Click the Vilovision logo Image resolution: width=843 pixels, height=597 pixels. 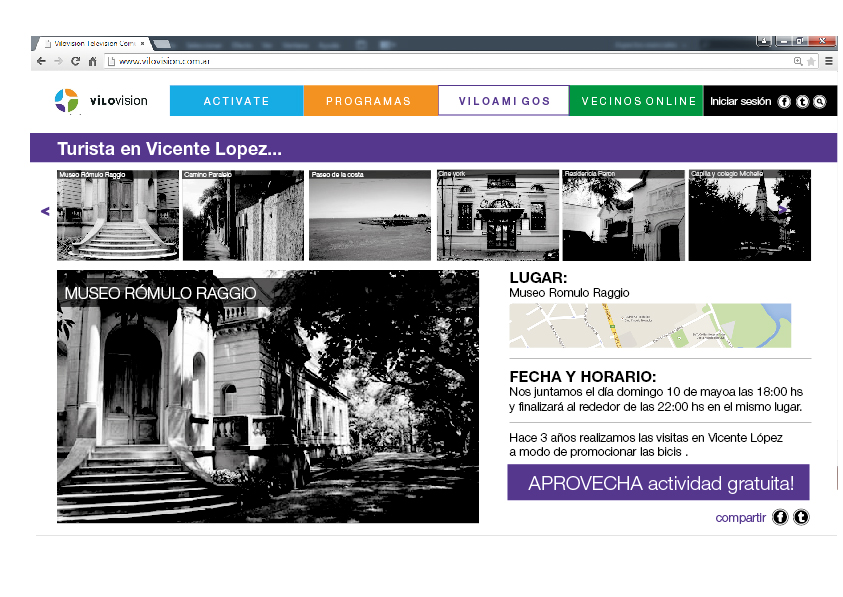click(100, 100)
